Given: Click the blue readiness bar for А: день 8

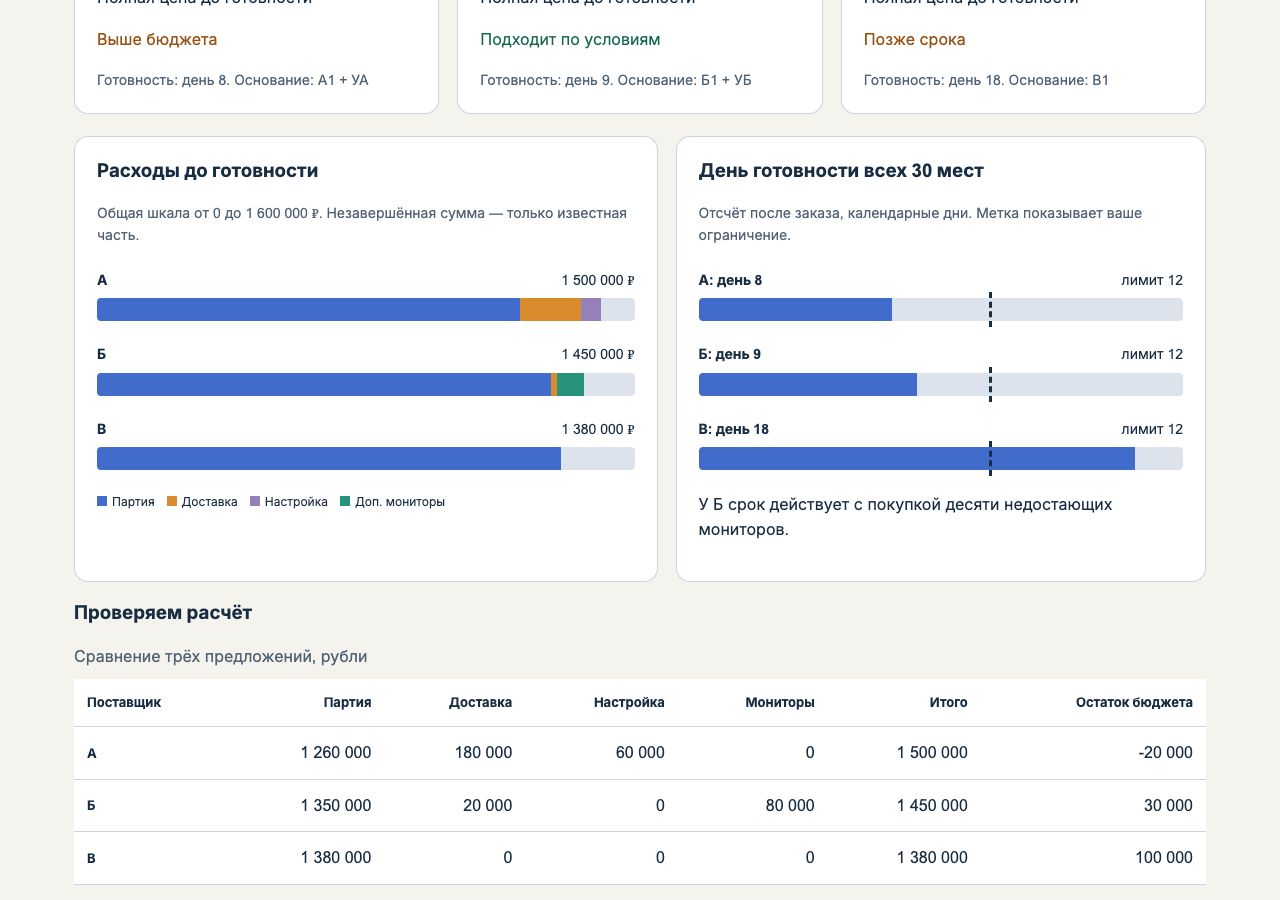Looking at the screenshot, I should [795, 310].
